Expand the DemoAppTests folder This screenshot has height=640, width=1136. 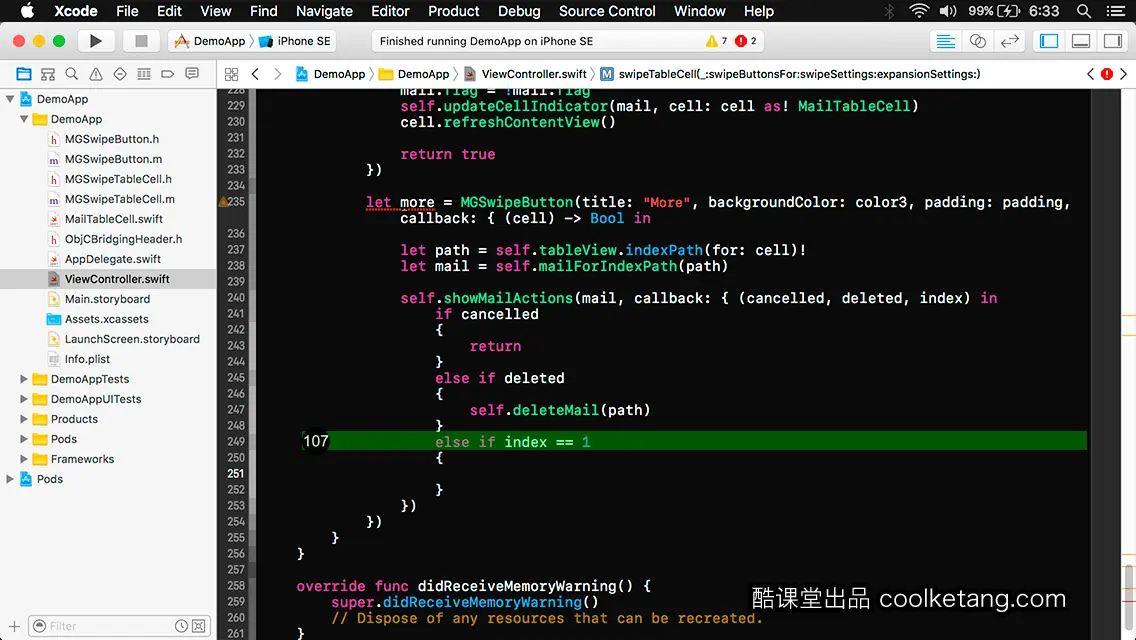[x=24, y=379]
